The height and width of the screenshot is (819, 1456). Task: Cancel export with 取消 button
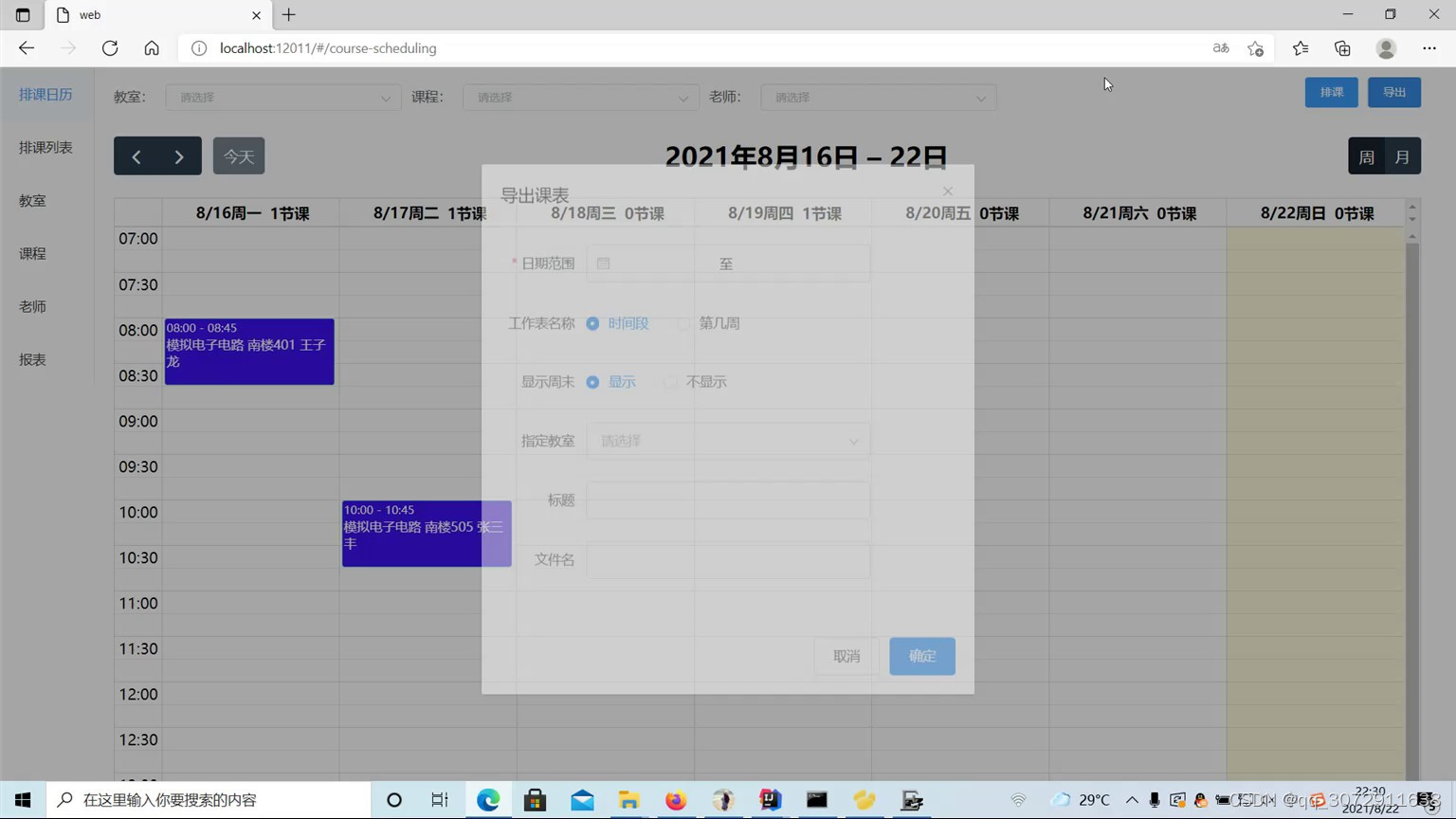point(846,656)
